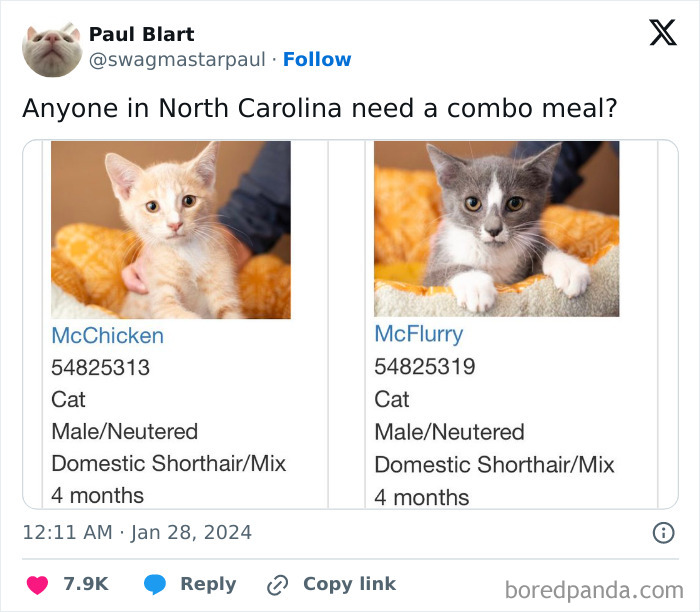Open the tweet info circle icon
Image resolution: width=700 pixels, height=612 pixels.
[663, 533]
